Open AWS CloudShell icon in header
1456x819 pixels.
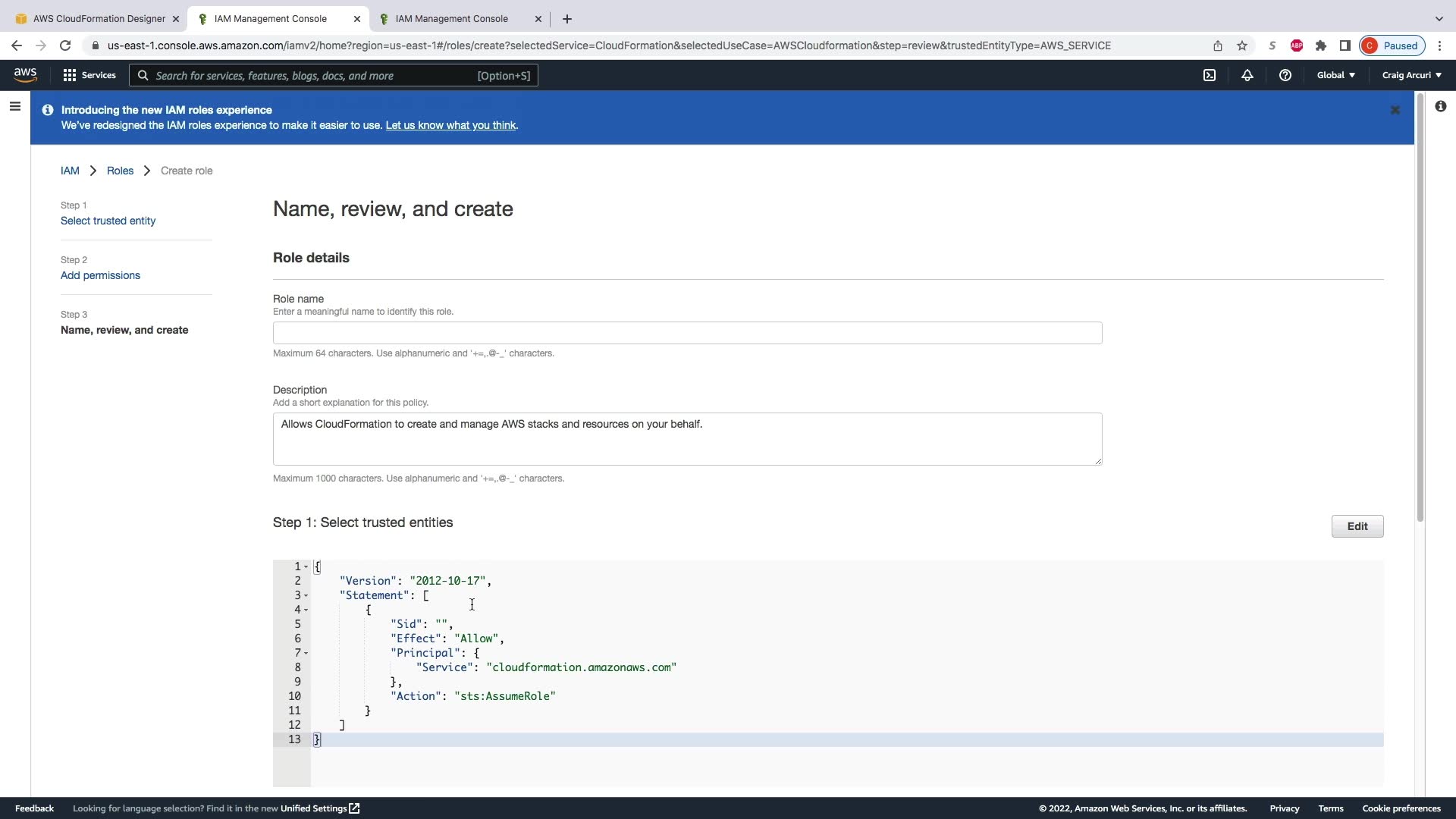tap(1210, 75)
